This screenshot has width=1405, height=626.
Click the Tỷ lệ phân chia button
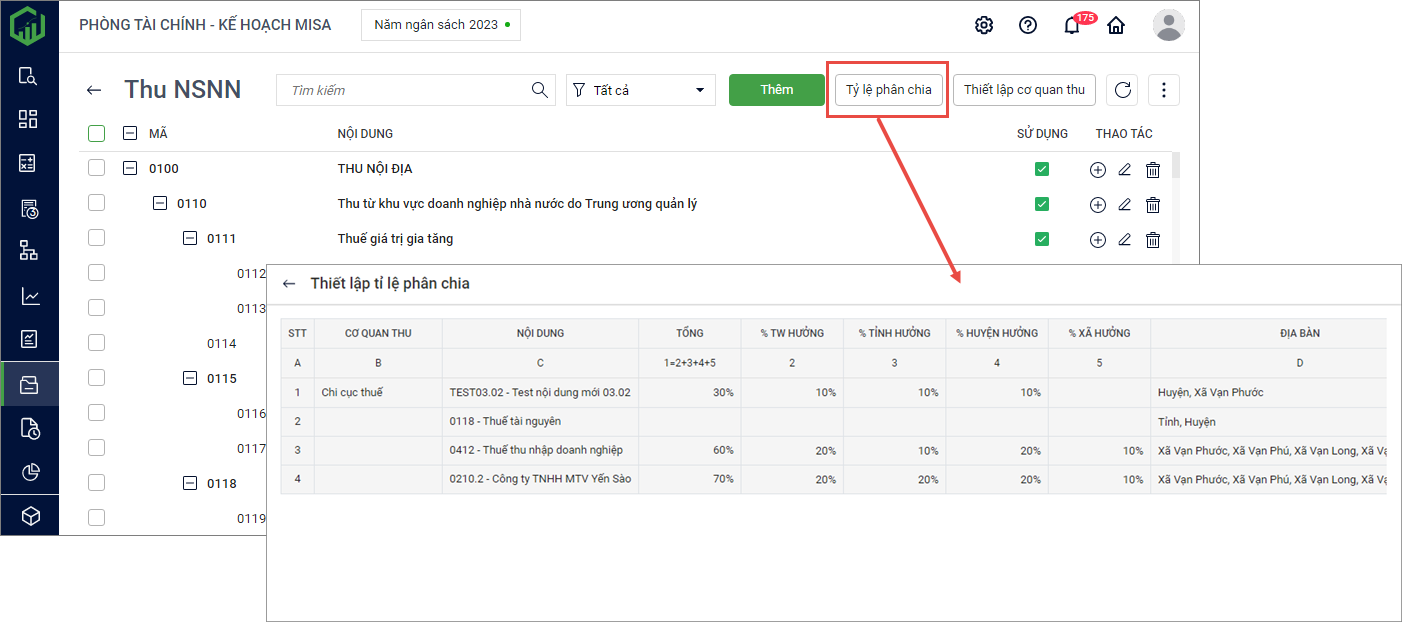coord(888,90)
